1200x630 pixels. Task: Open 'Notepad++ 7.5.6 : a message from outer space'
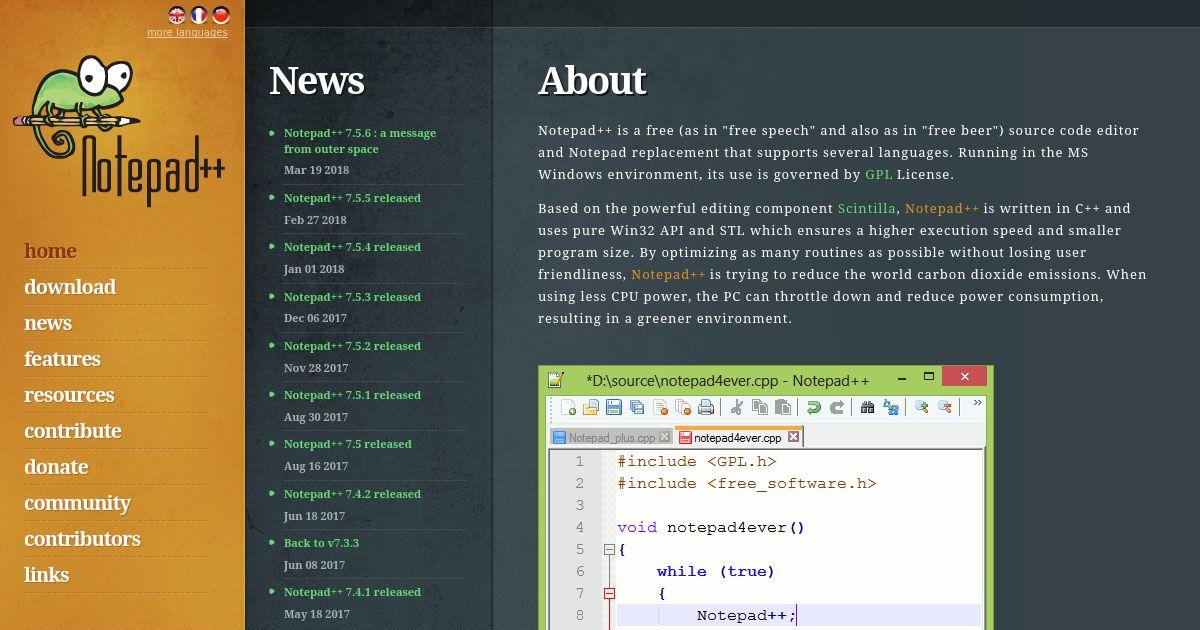coord(360,141)
